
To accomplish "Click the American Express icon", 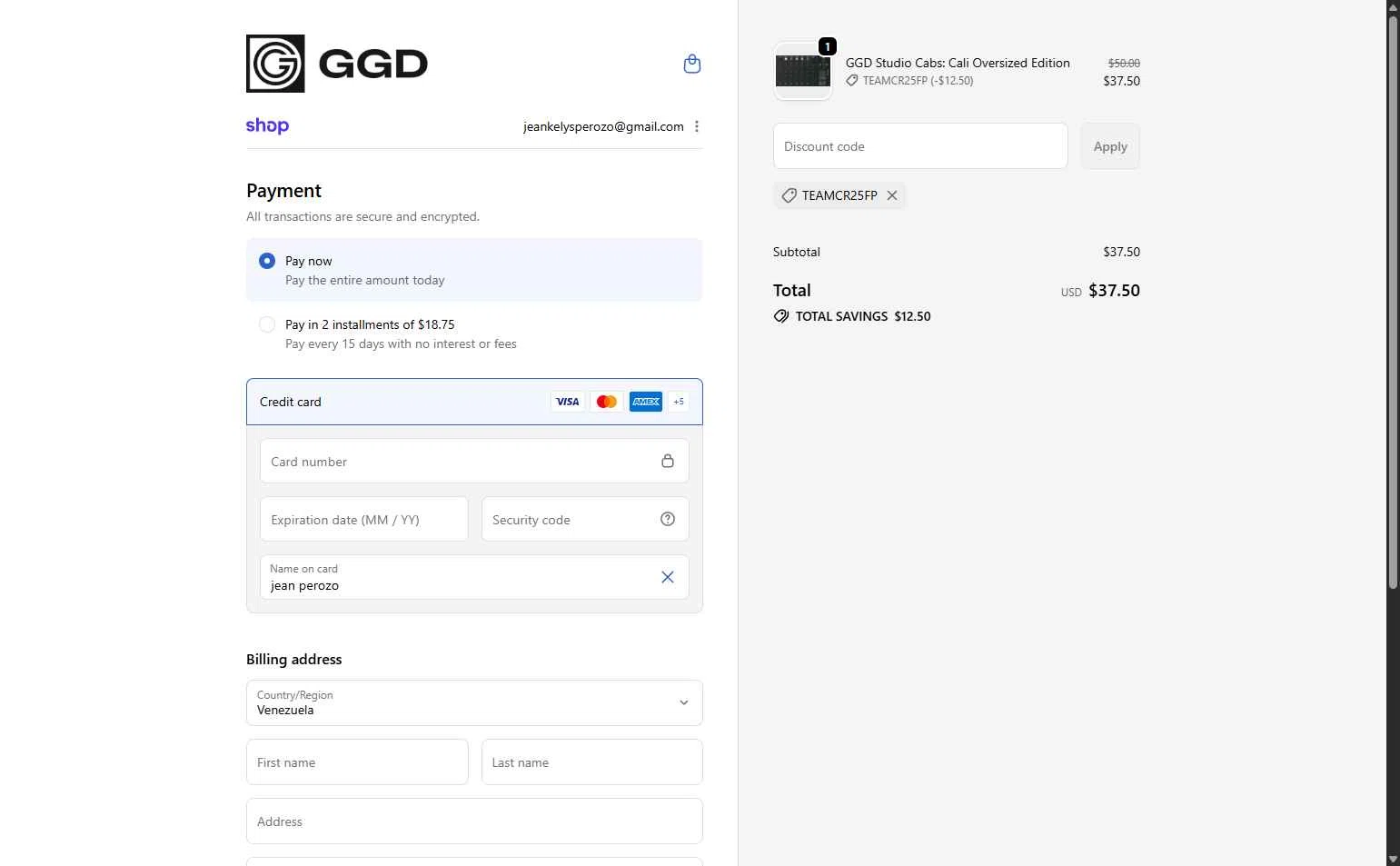I will [x=646, y=402].
